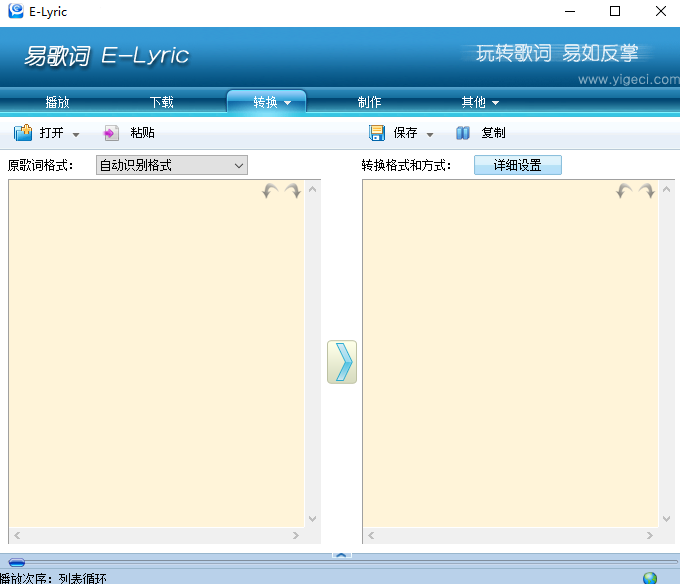The width and height of the screenshot is (680, 584).
Task: Click in the right converted lyric text area
Action: [x=510, y=353]
